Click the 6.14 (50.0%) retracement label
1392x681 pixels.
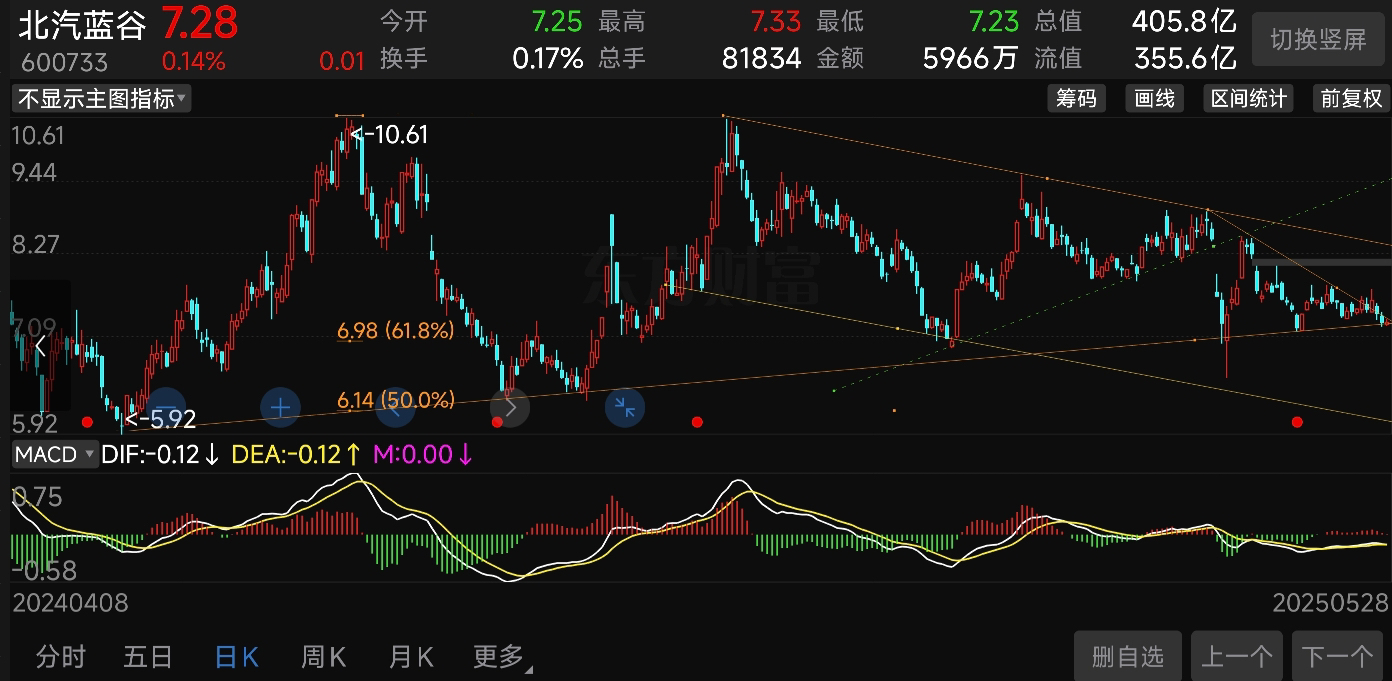[x=395, y=400]
